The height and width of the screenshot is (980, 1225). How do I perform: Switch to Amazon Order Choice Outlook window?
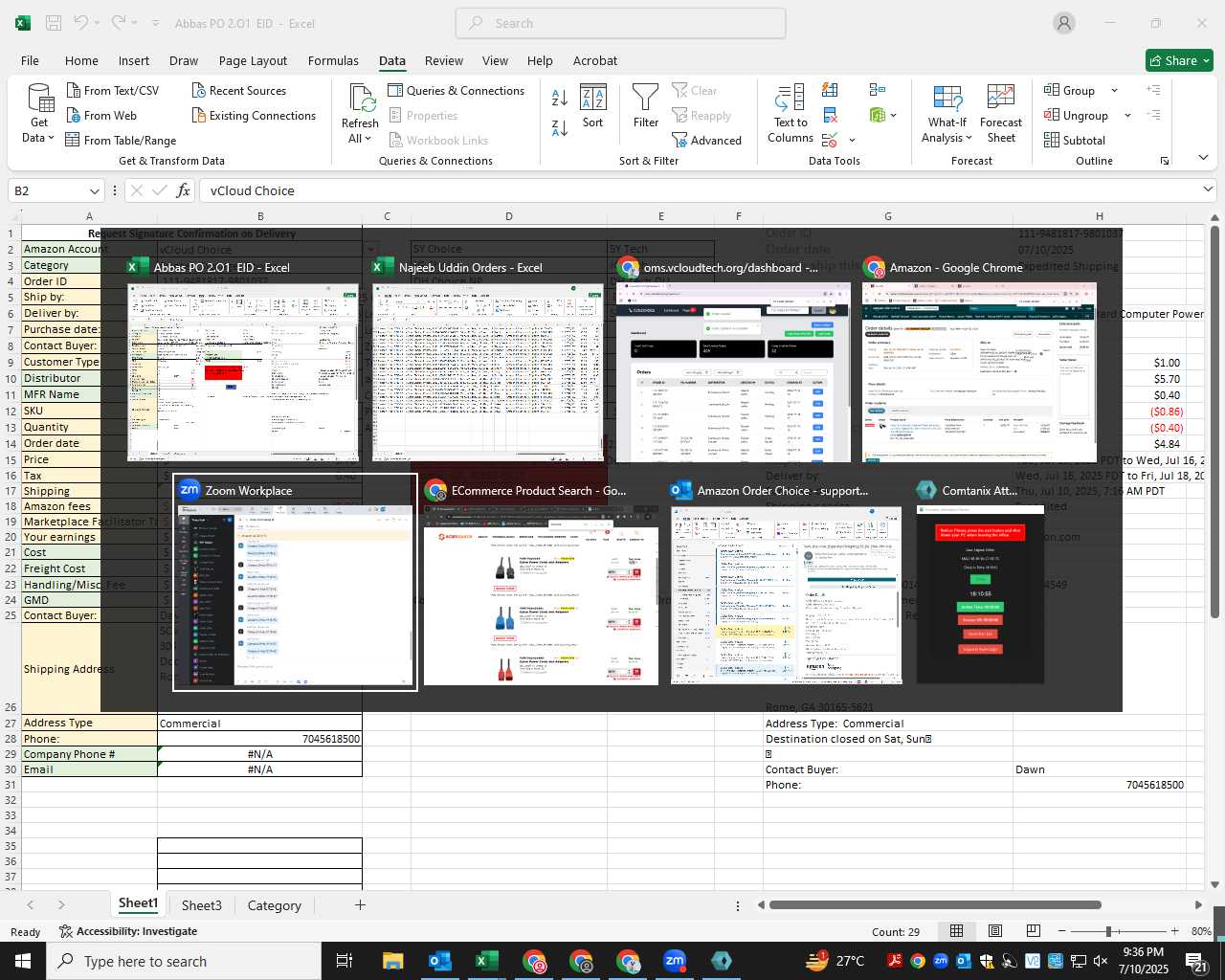787,582
